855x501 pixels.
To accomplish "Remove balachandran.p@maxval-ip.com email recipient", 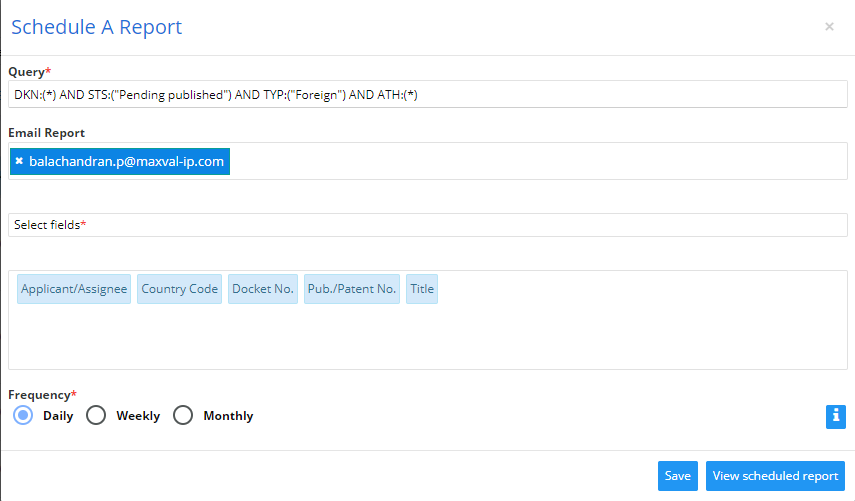I will click(x=19, y=161).
